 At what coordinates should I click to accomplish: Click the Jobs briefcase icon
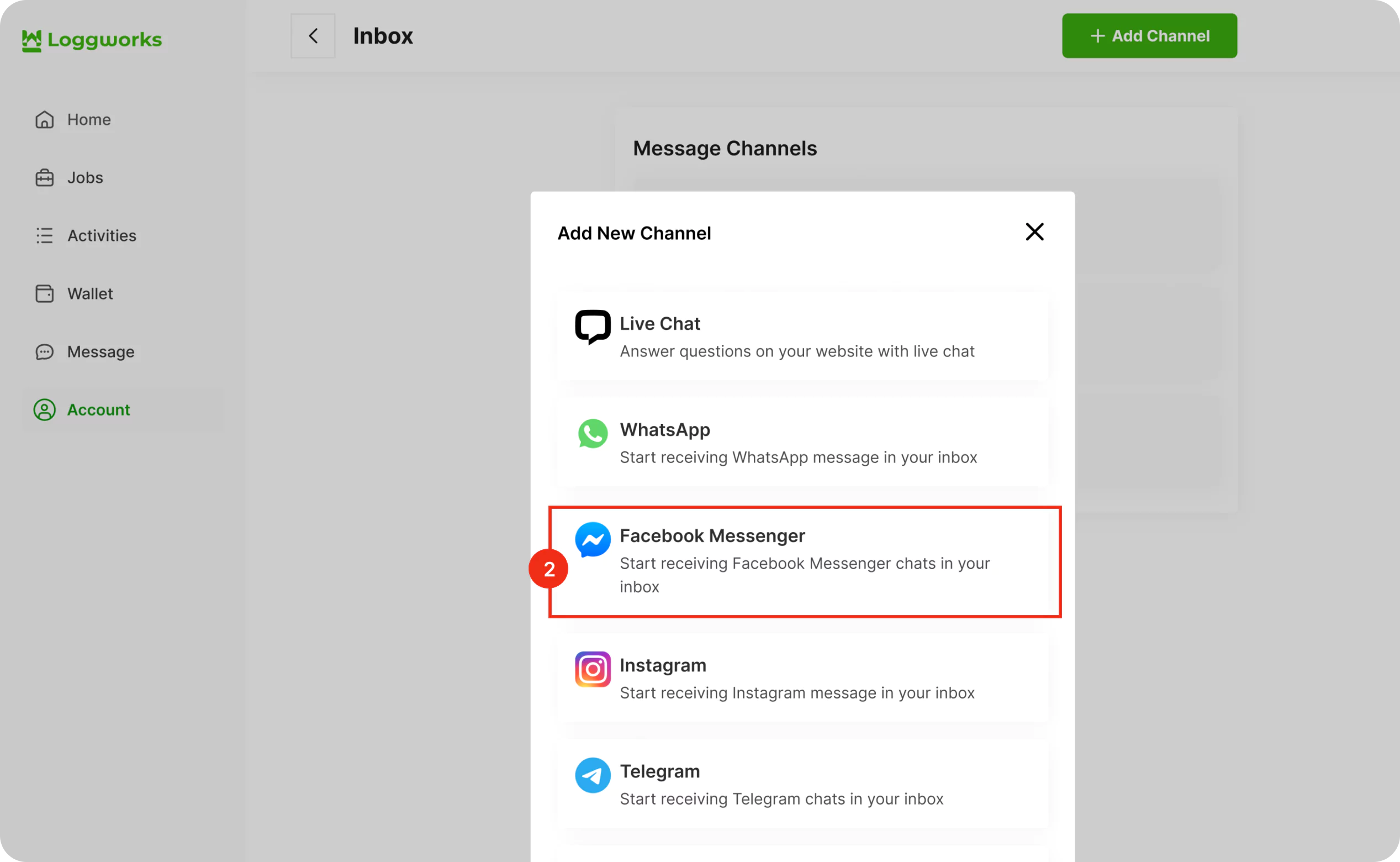[x=44, y=178]
